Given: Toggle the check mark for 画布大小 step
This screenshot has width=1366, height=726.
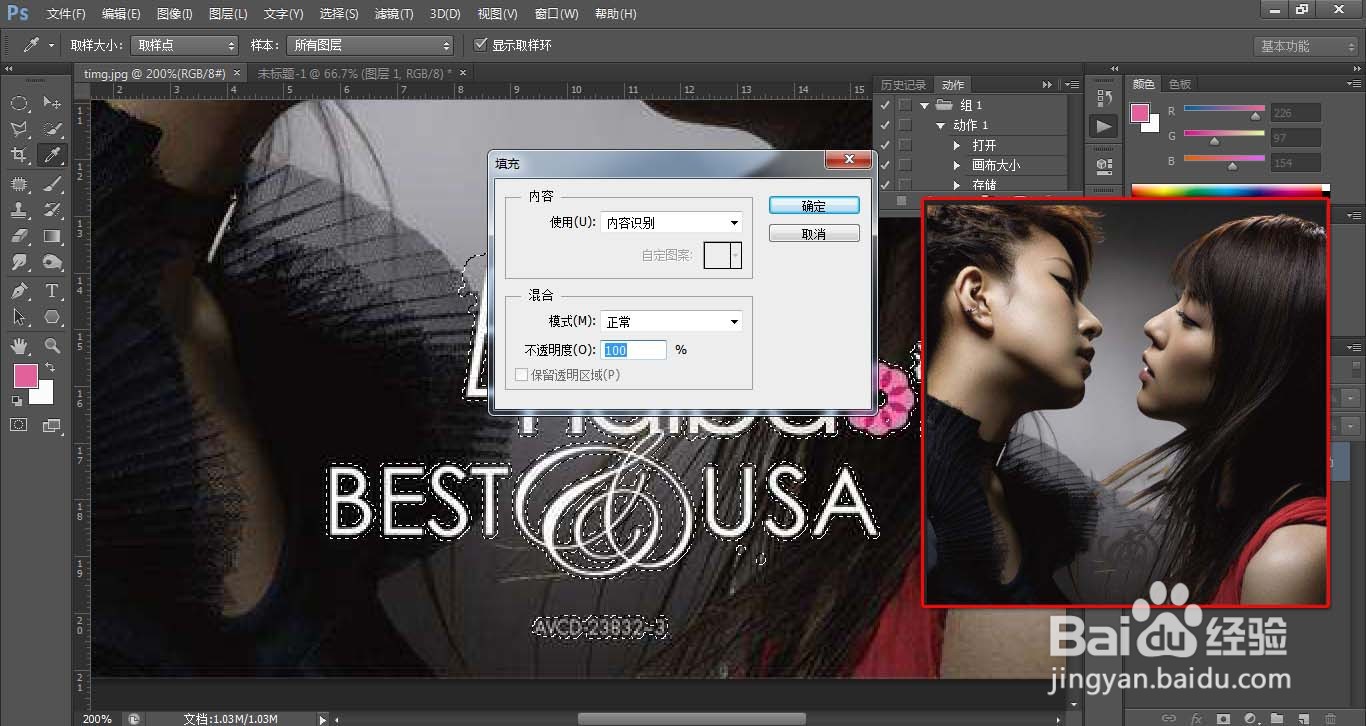Looking at the screenshot, I should pyautogui.click(x=885, y=165).
